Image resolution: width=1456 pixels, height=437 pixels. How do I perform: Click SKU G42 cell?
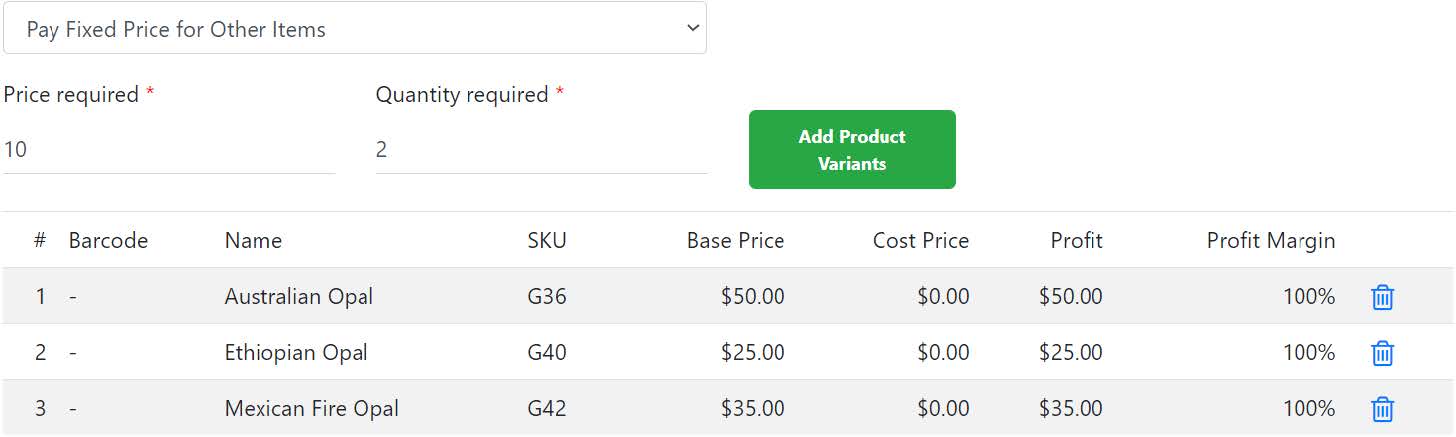point(547,409)
